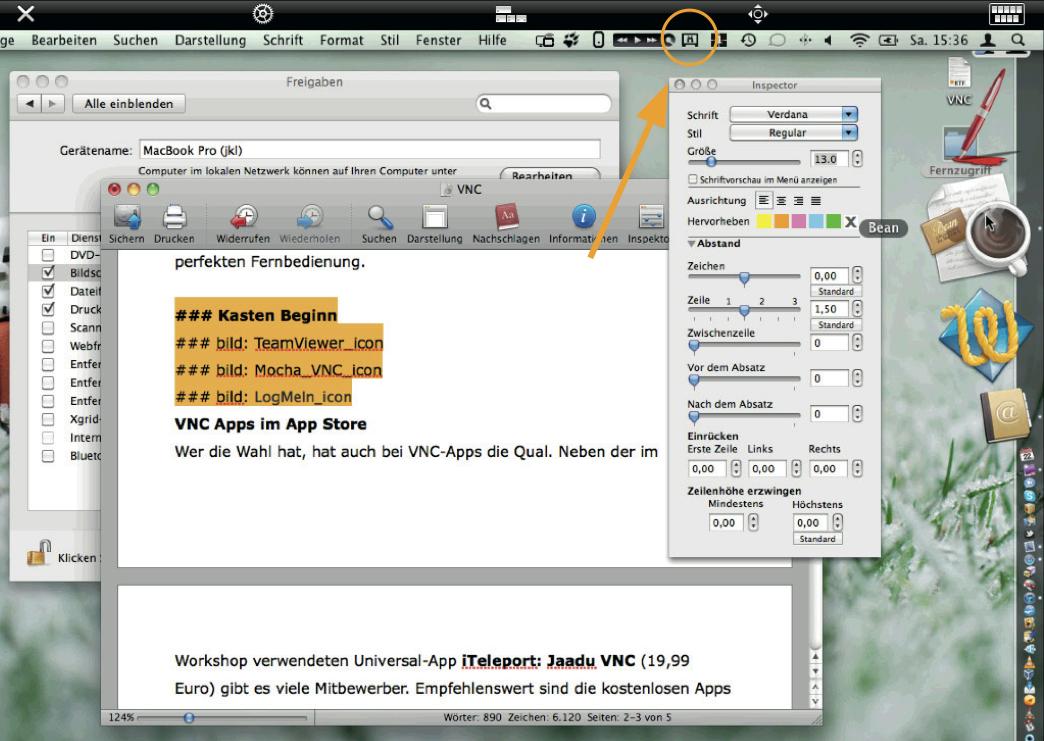This screenshot has height=741, width=1044.
Task: Open the gear settings icon in the top bar
Action: click(x=263, y=13)
